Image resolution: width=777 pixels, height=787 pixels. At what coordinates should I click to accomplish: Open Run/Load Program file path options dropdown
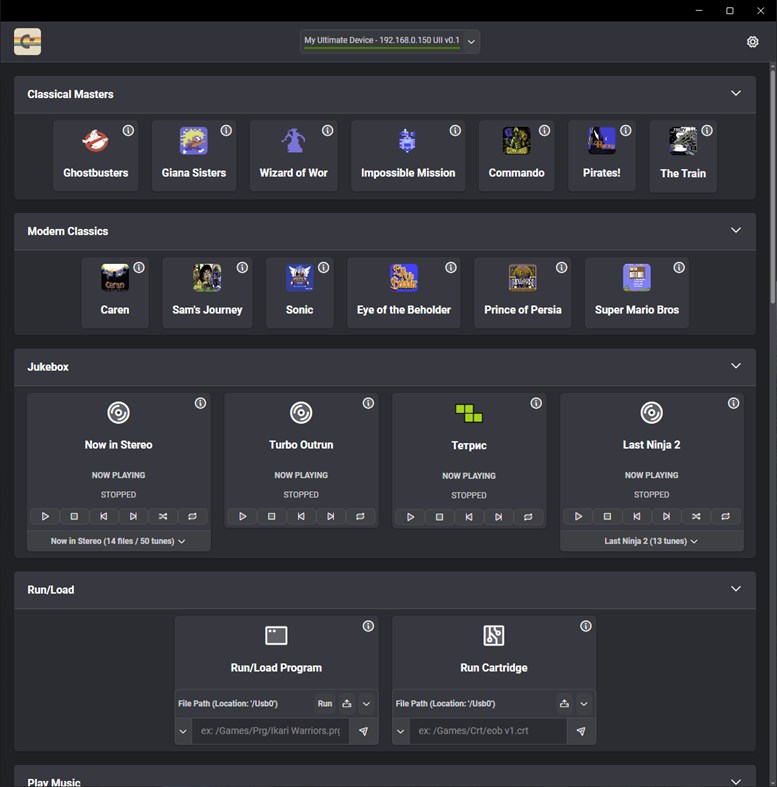366,704
